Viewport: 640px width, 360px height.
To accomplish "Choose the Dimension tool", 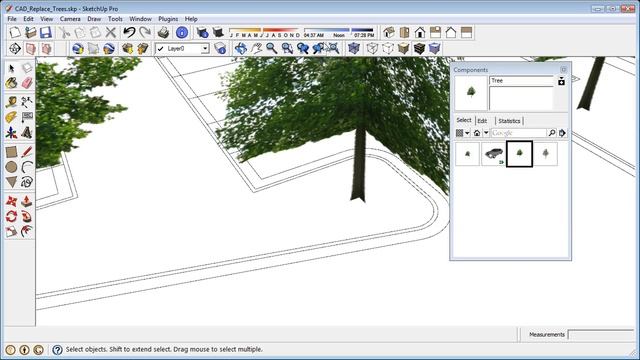I will 27,102.
